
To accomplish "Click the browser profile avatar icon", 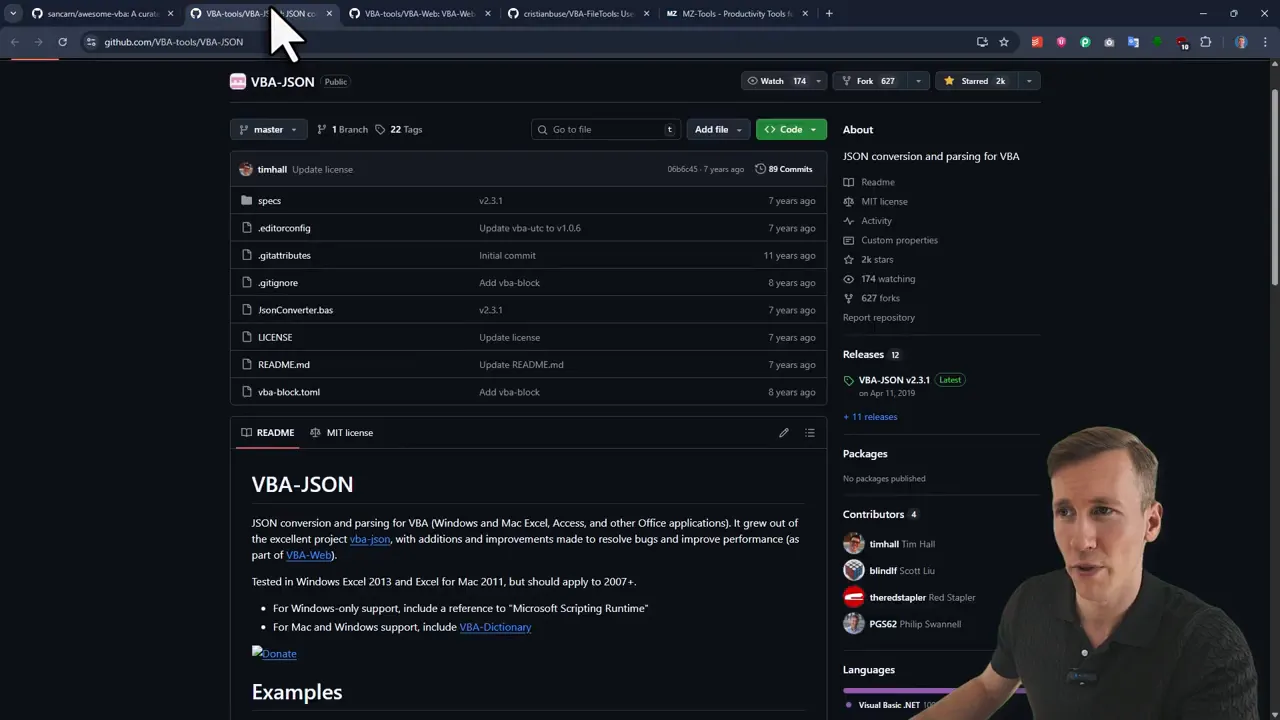I will 1241,42.
